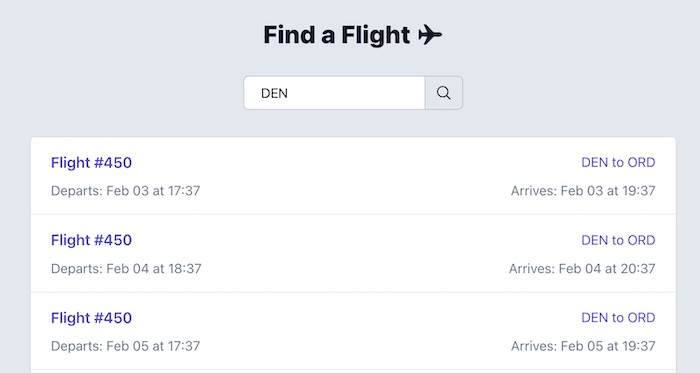The height and width of the screenshot is (373, 700).
Task: Select DEN to ORD route on Feb 05 flight
Action: 618,318
